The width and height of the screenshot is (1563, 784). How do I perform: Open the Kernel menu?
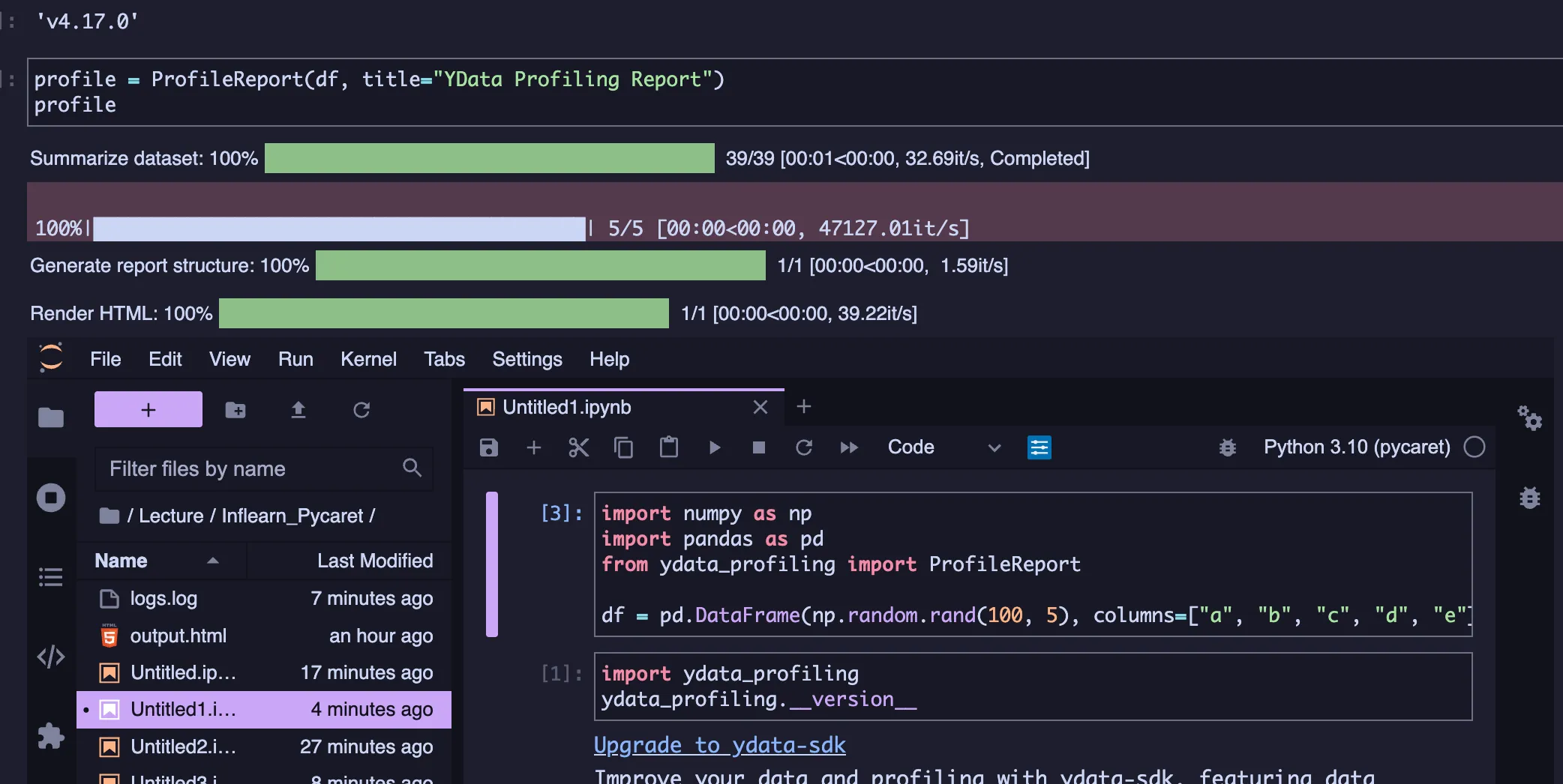point(367,359)
